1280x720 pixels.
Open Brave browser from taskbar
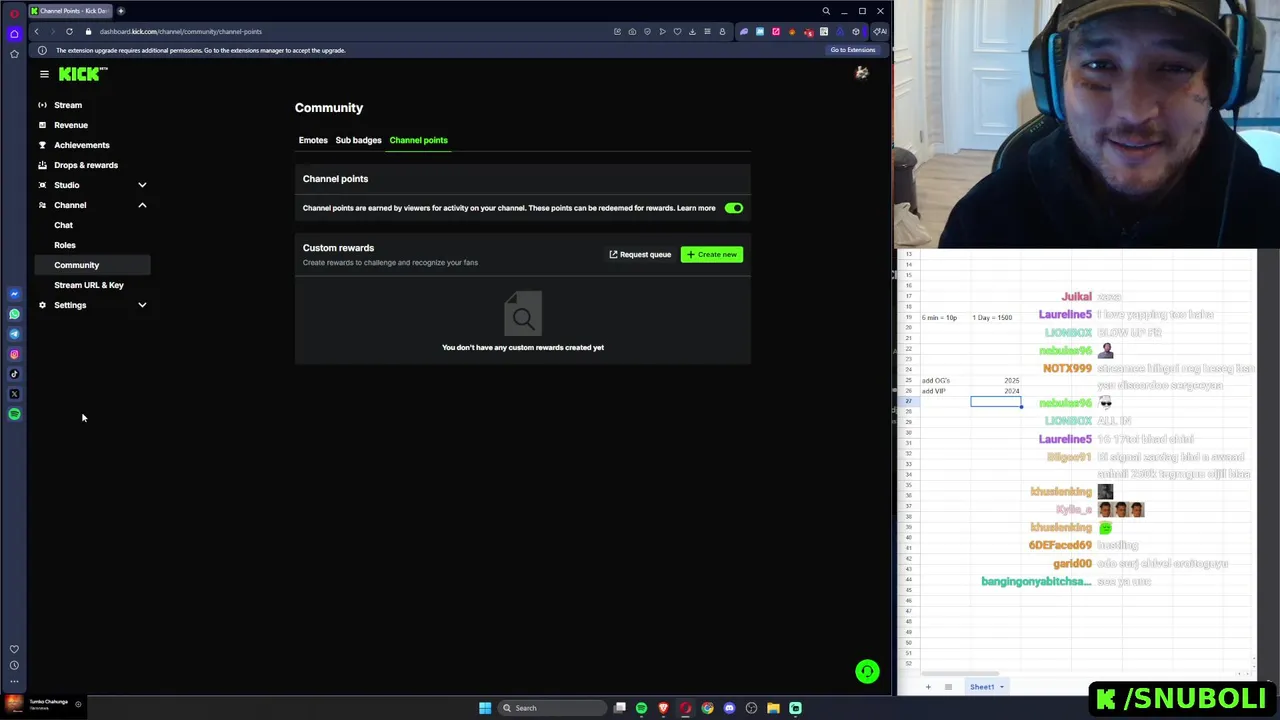[663, 708]
